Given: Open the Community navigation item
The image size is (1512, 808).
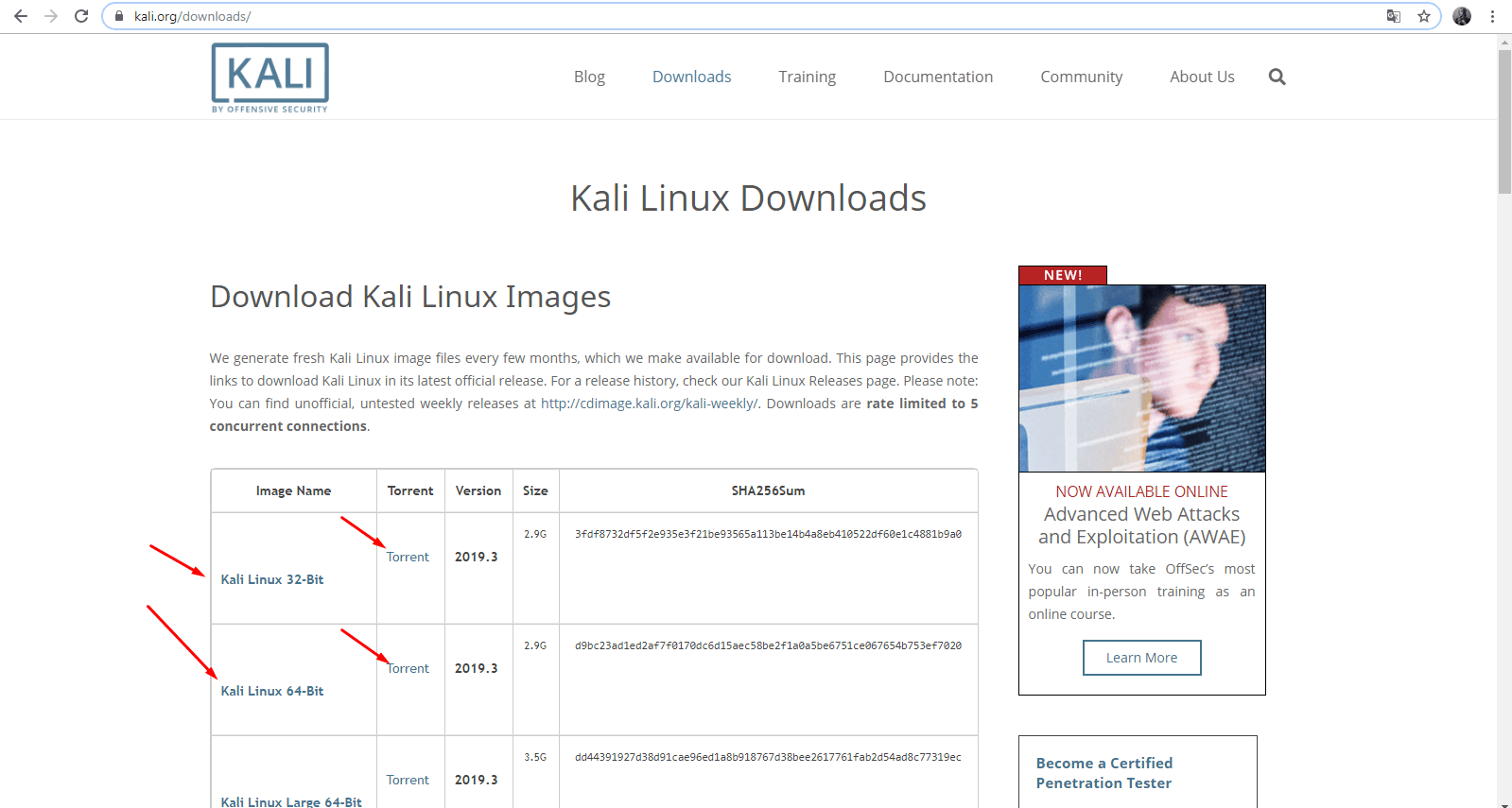Looking at the screenshot, I should tap(1081, 77).
